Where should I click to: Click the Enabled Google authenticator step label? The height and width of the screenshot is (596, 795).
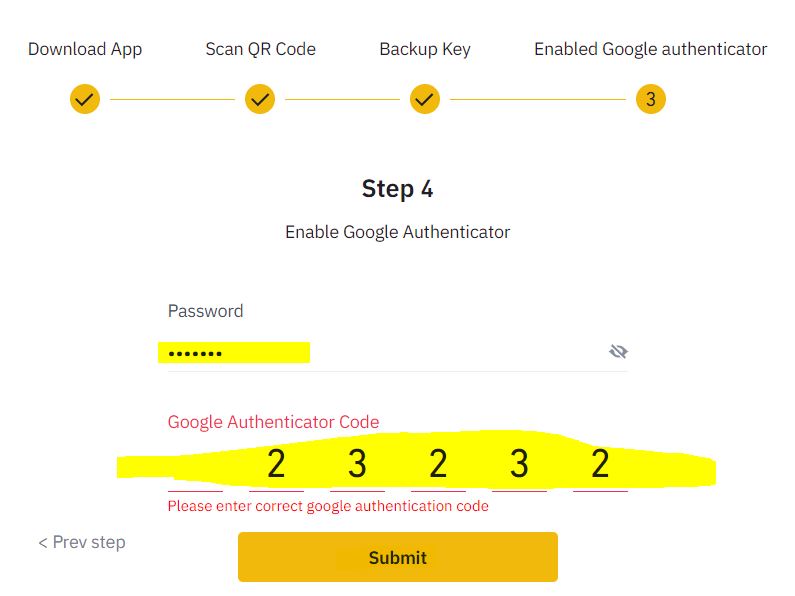click(651, 49)
